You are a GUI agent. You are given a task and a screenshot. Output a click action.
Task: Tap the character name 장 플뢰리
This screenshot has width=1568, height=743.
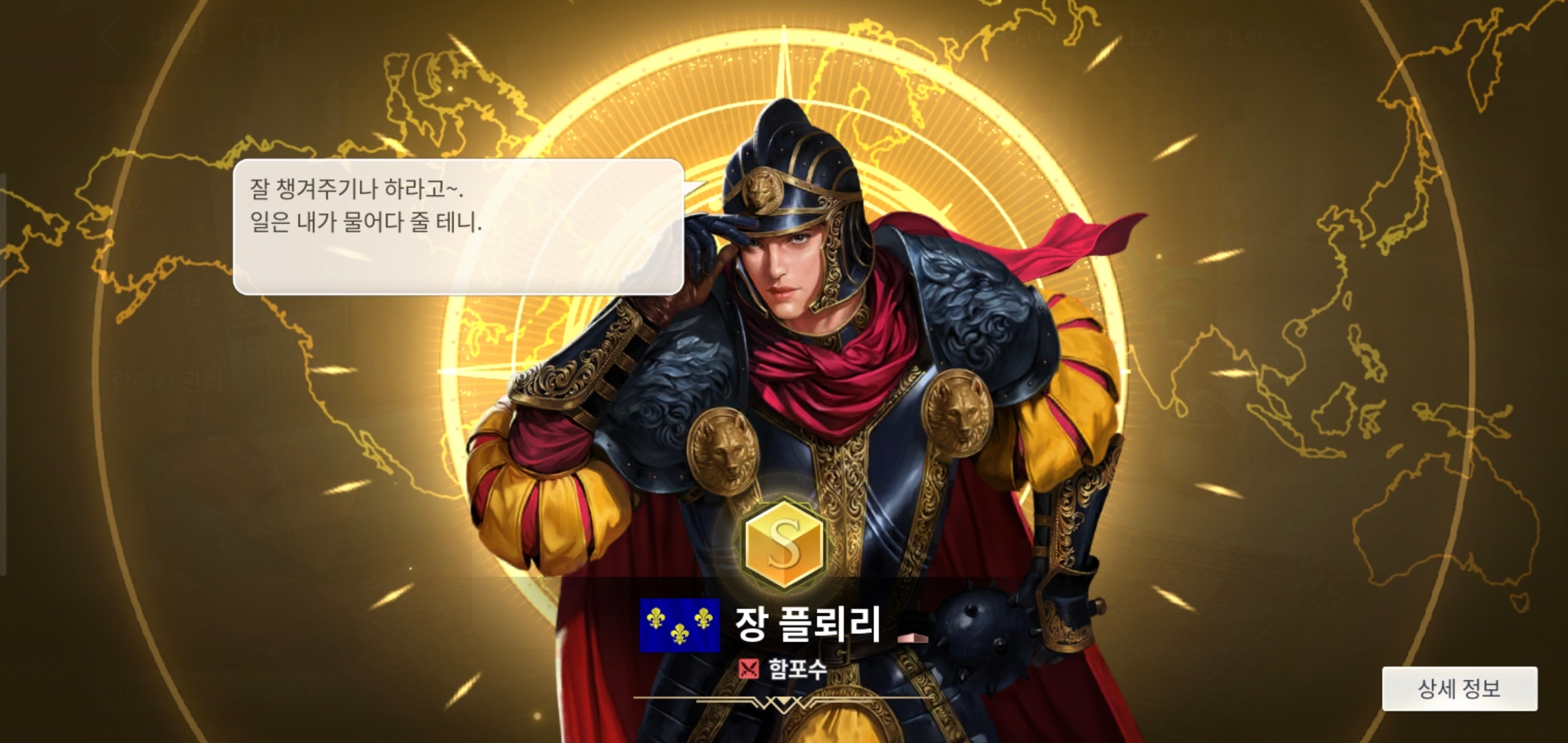click(807, 625)
